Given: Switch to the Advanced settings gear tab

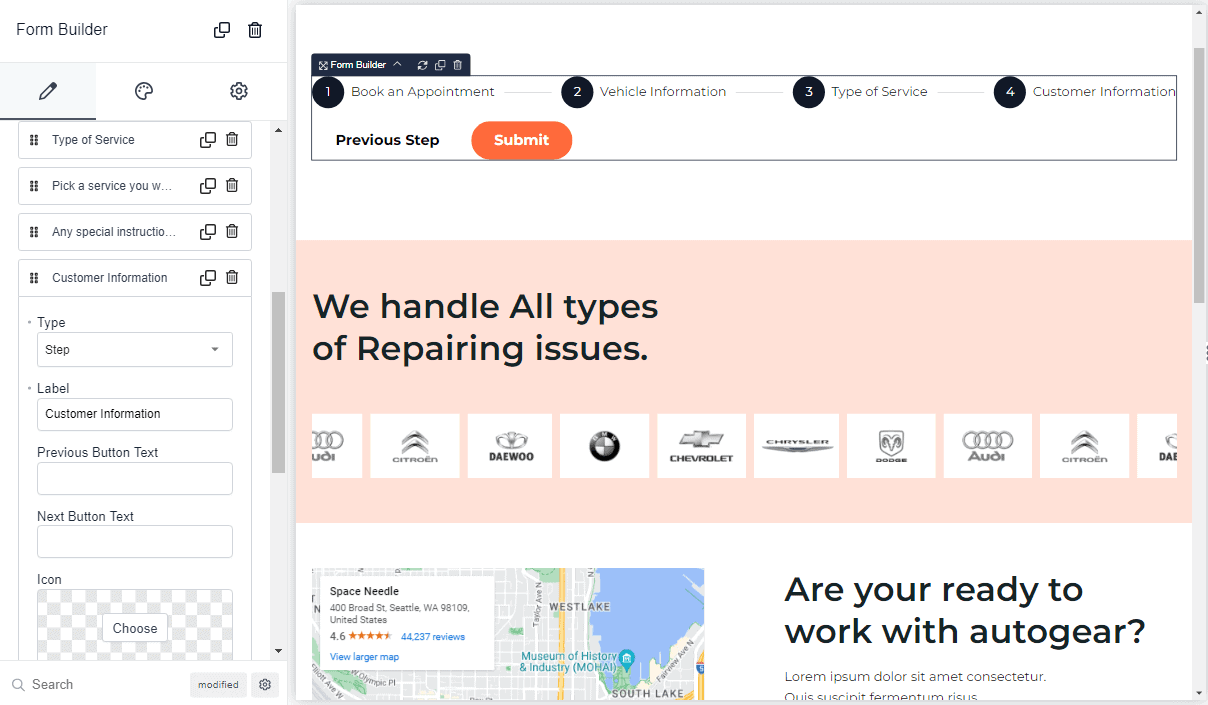Looking at the screenshot, I should [x=239, y=91].
